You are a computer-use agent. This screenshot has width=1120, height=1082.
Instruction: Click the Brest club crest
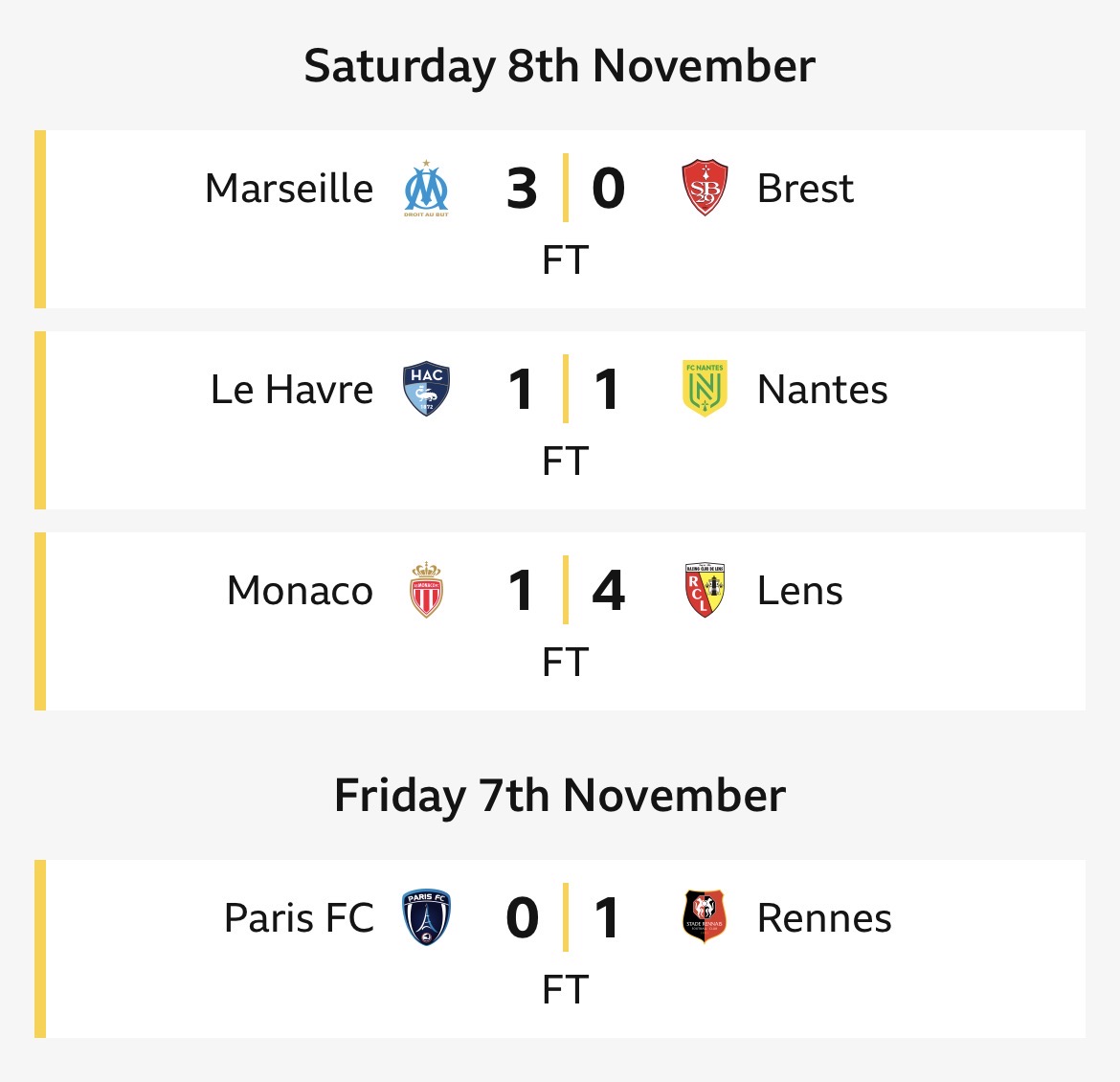tap(705, 189)
